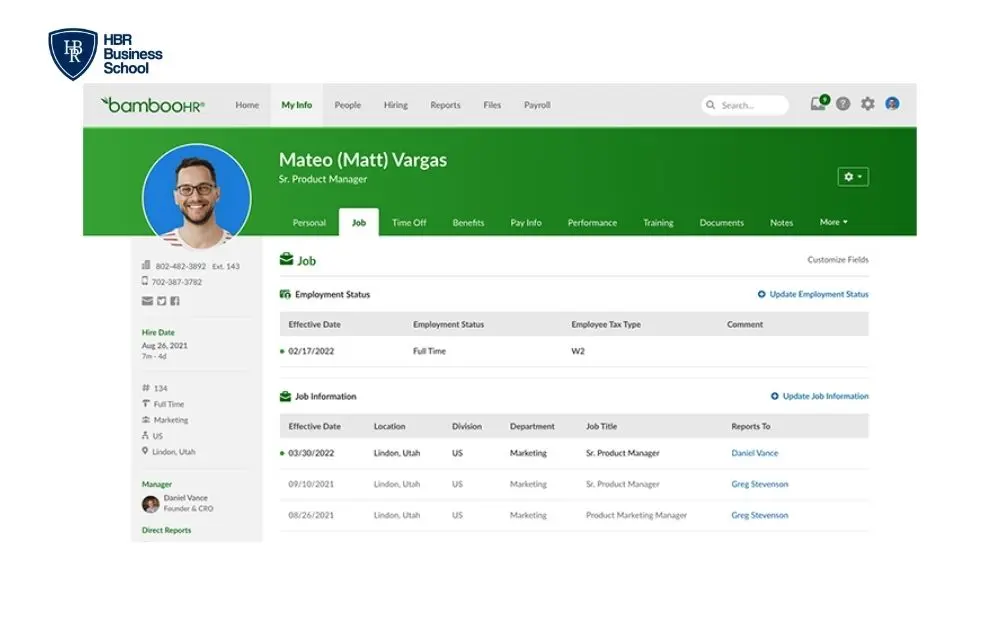The height and width of the screenshot is (625, 1000).
Task: Click the 02/17/2022 effective date
Action: (311, 351)
